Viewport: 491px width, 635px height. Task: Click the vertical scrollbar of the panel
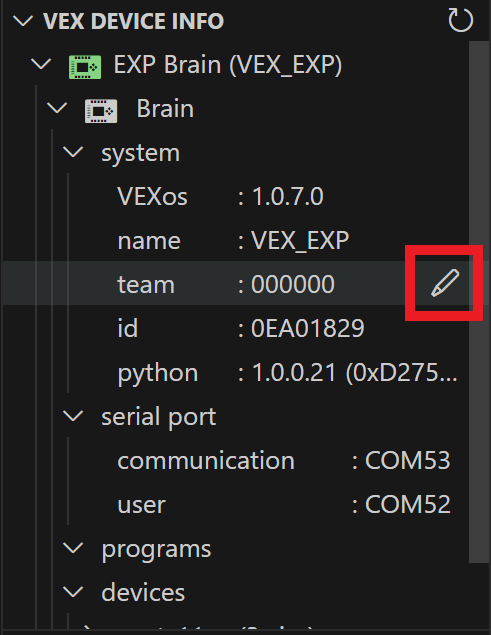click(x=479, y=301)
